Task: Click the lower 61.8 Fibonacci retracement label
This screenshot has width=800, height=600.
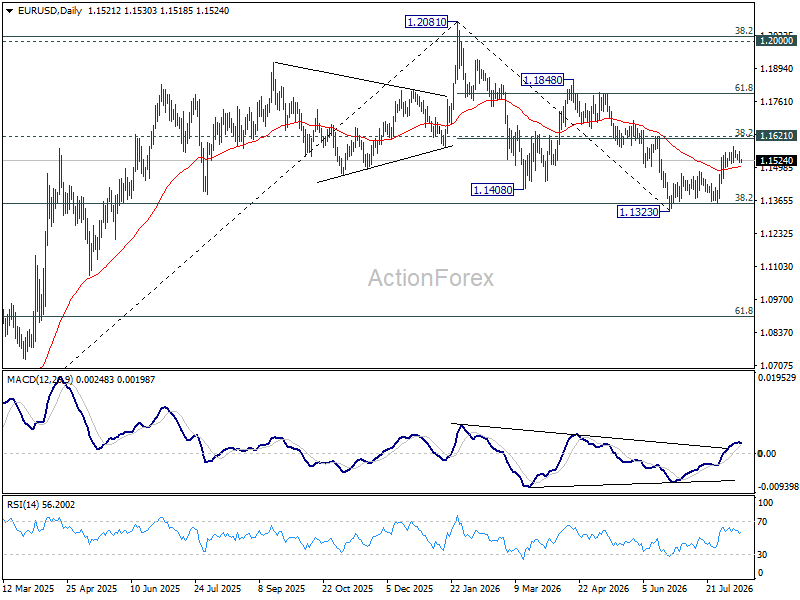Action: click(743, 311)
